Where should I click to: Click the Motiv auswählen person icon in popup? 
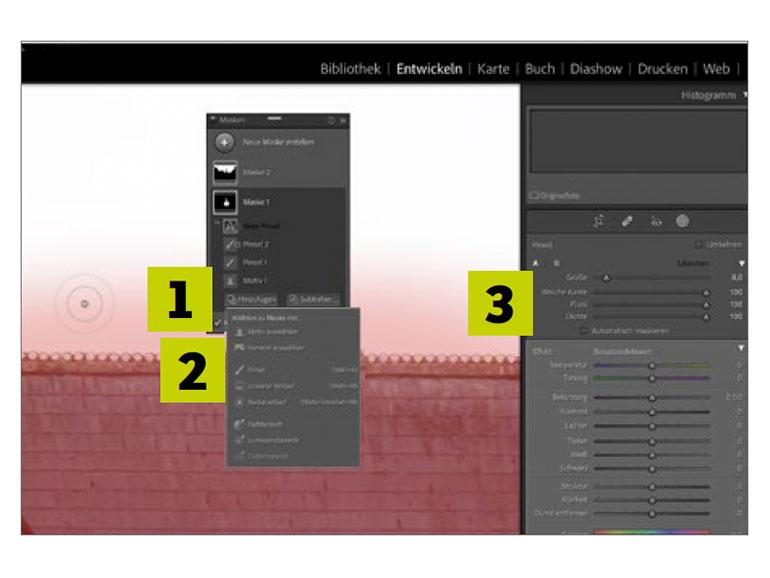[x=240, y=332]
